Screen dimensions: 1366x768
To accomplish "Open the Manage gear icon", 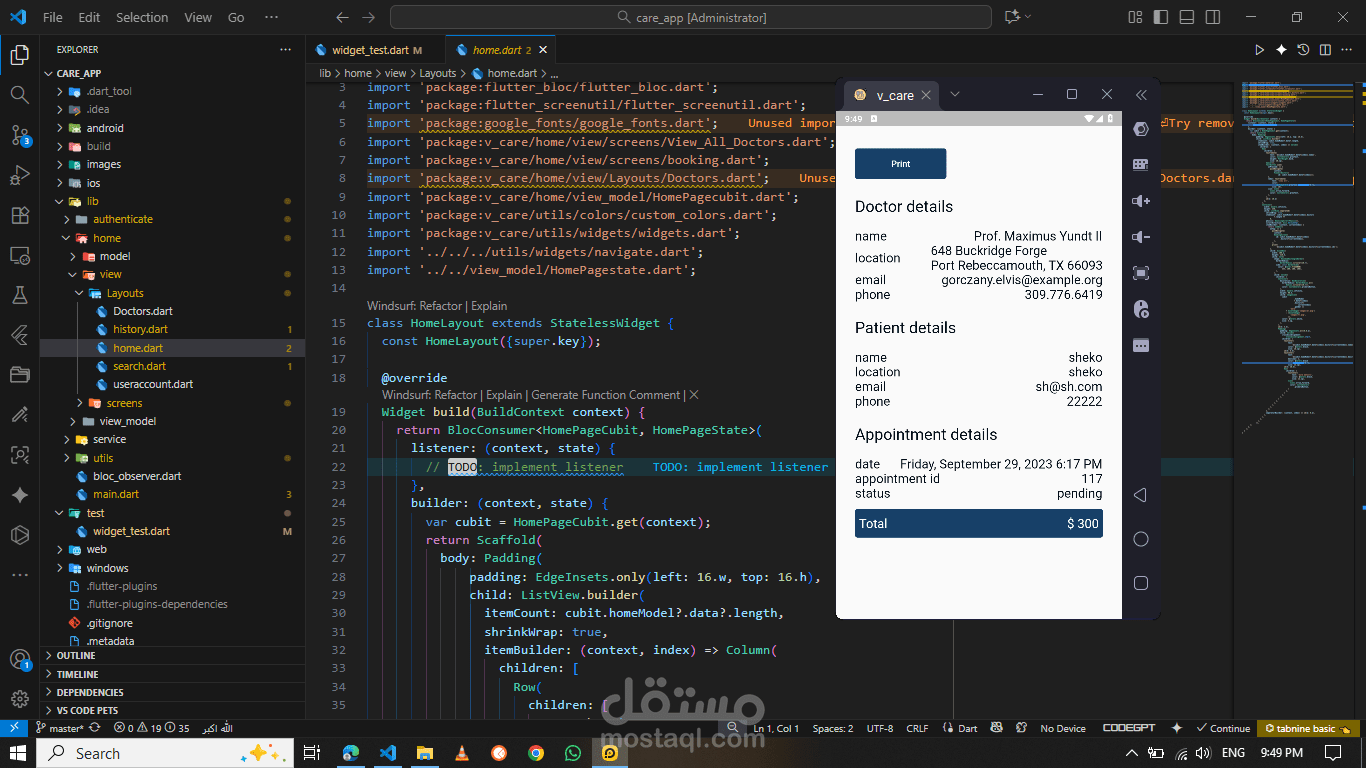I will pos(19,698).
